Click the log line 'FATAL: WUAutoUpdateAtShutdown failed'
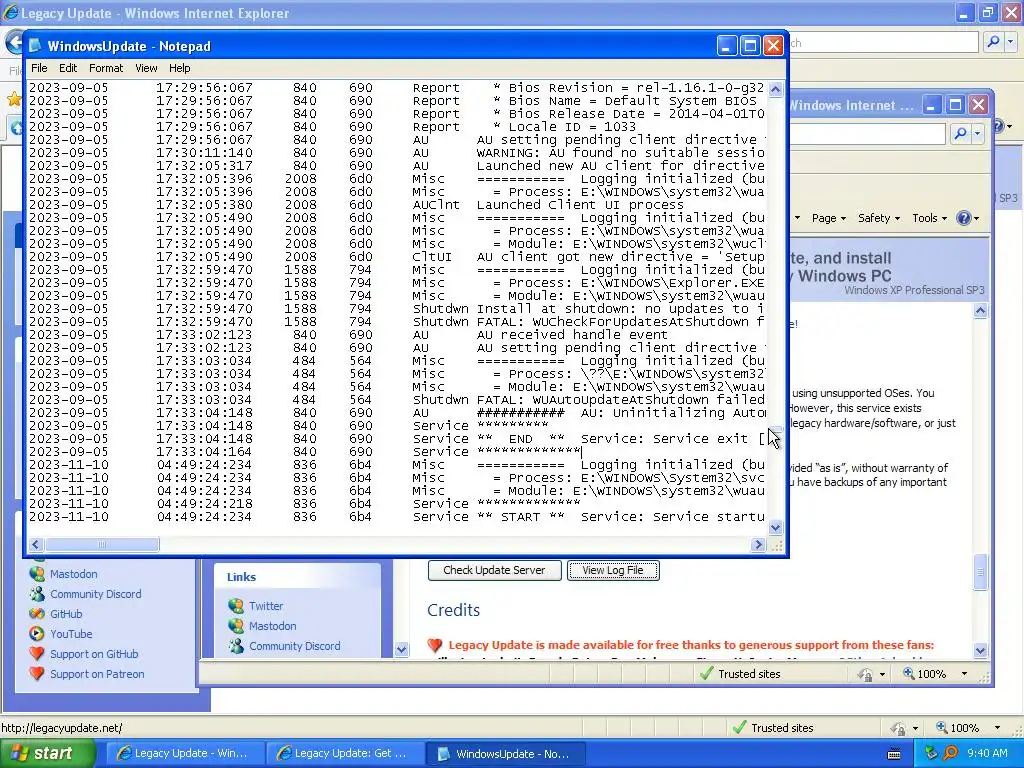 (x=620, y=400)
